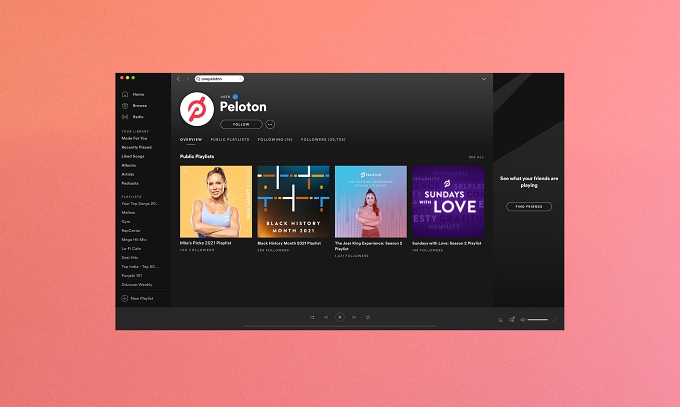The image size is (680, 407).
Task: Open the Desi Hits playlist
Action: click(x=130, y=258)
